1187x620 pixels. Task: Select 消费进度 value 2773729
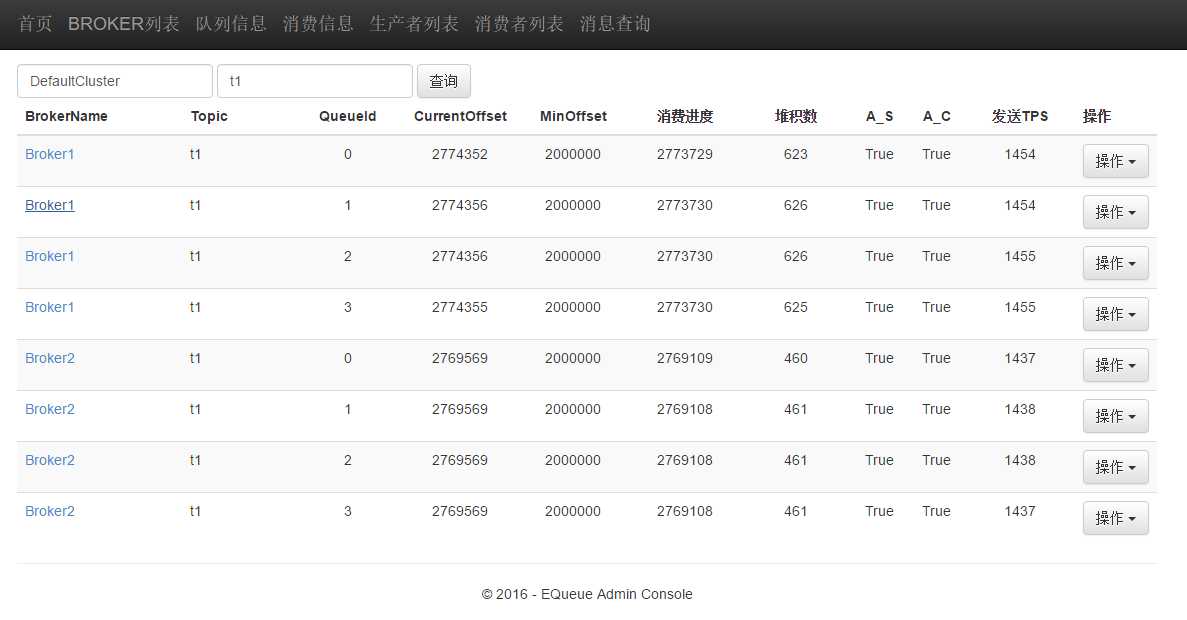click(684, 154)
